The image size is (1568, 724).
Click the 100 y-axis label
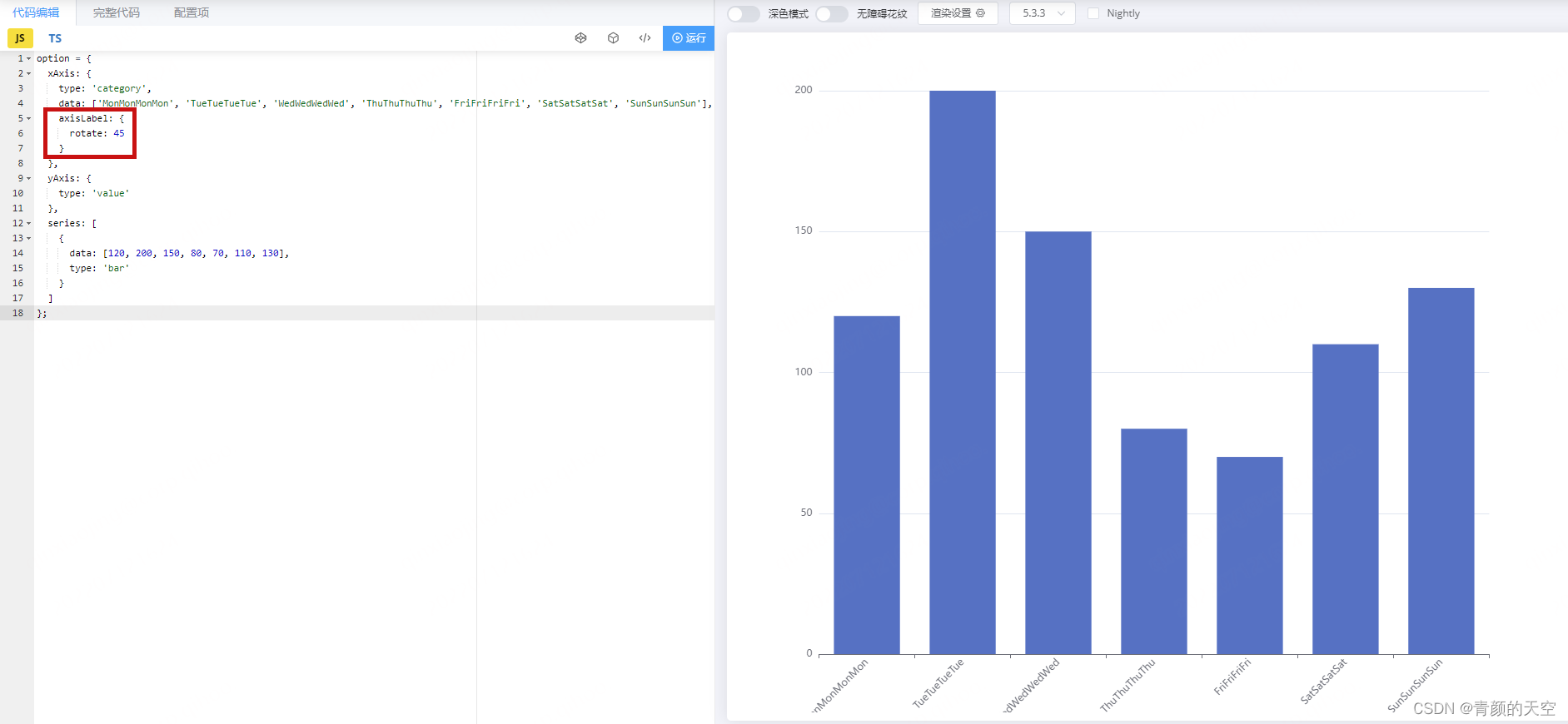[804, 372]
